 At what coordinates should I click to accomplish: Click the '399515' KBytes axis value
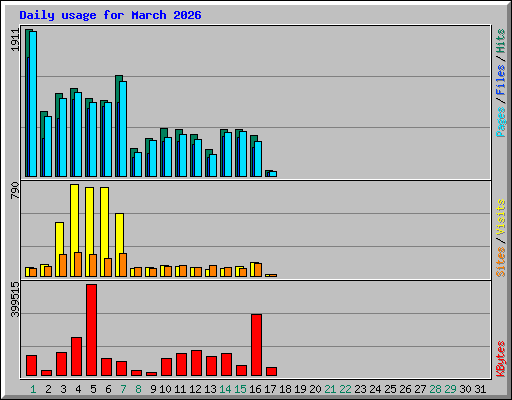tap(15, 299)
